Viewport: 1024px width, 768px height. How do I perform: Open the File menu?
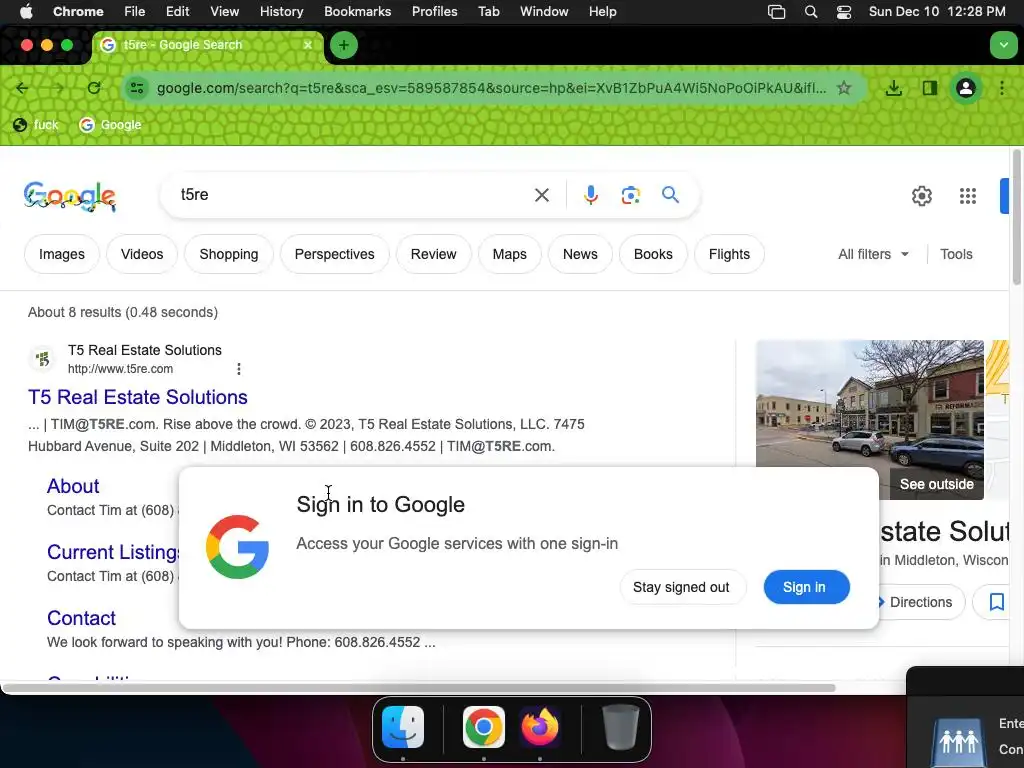point(135,12)
